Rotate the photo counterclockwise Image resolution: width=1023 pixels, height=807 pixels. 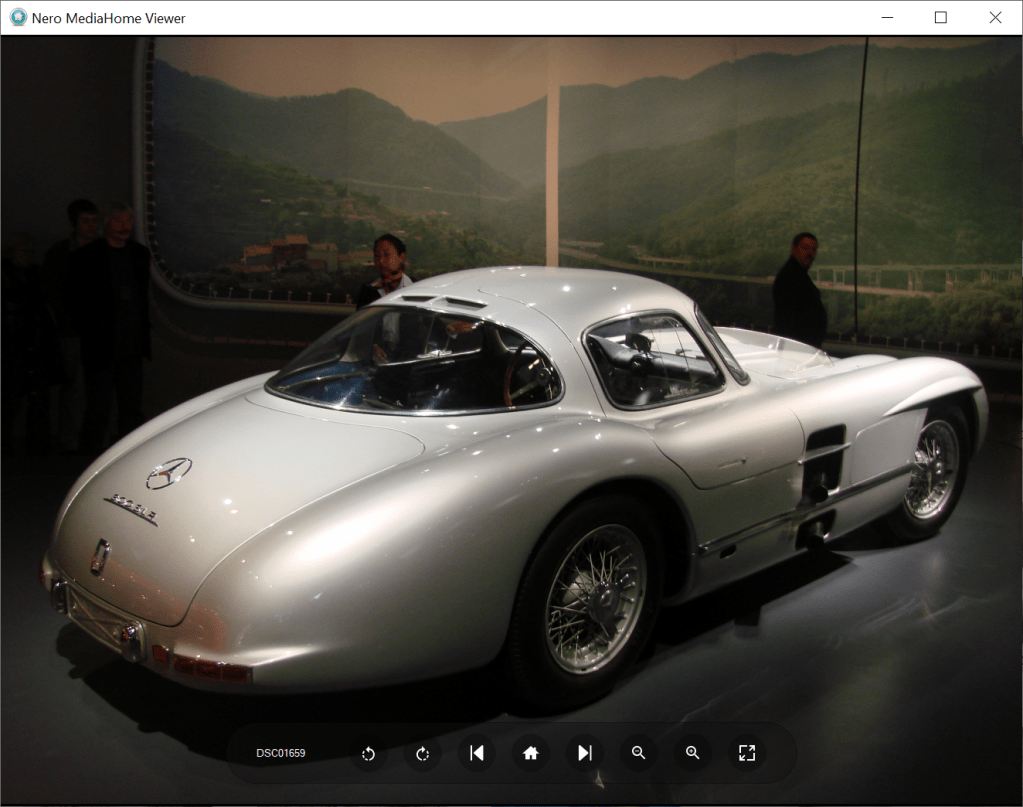[x=368, y=753]
